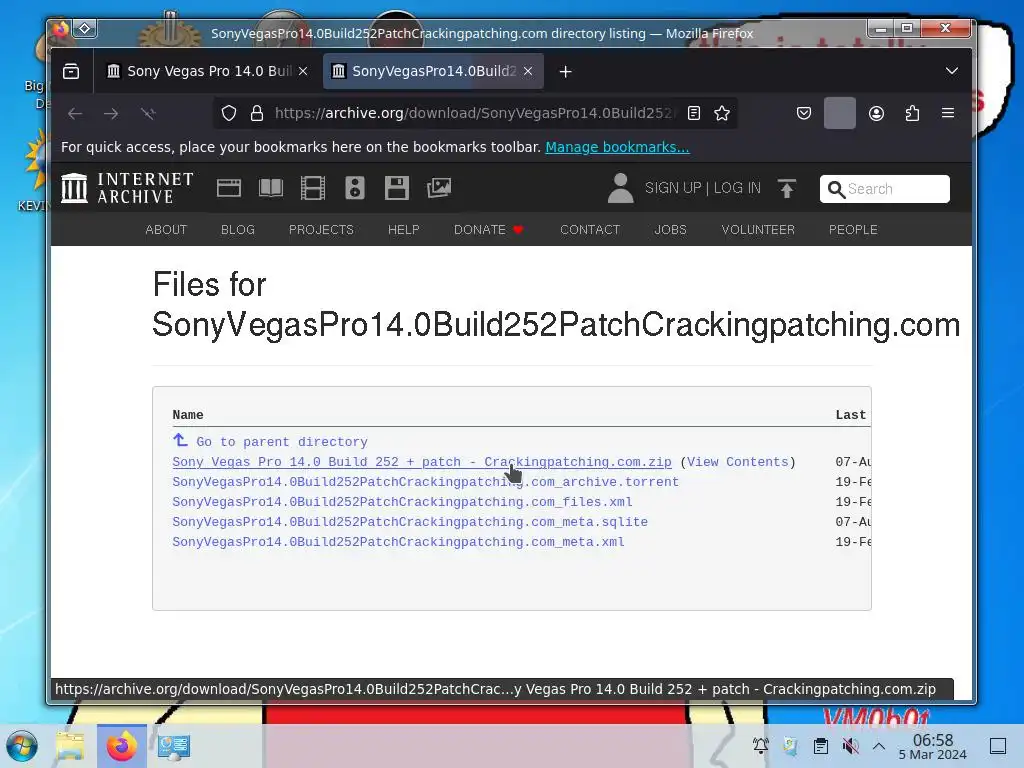The width and height of the screenshot is (1024, 768).
Task: Open the file manager taskbar icon
Action: tap(70, 746)
